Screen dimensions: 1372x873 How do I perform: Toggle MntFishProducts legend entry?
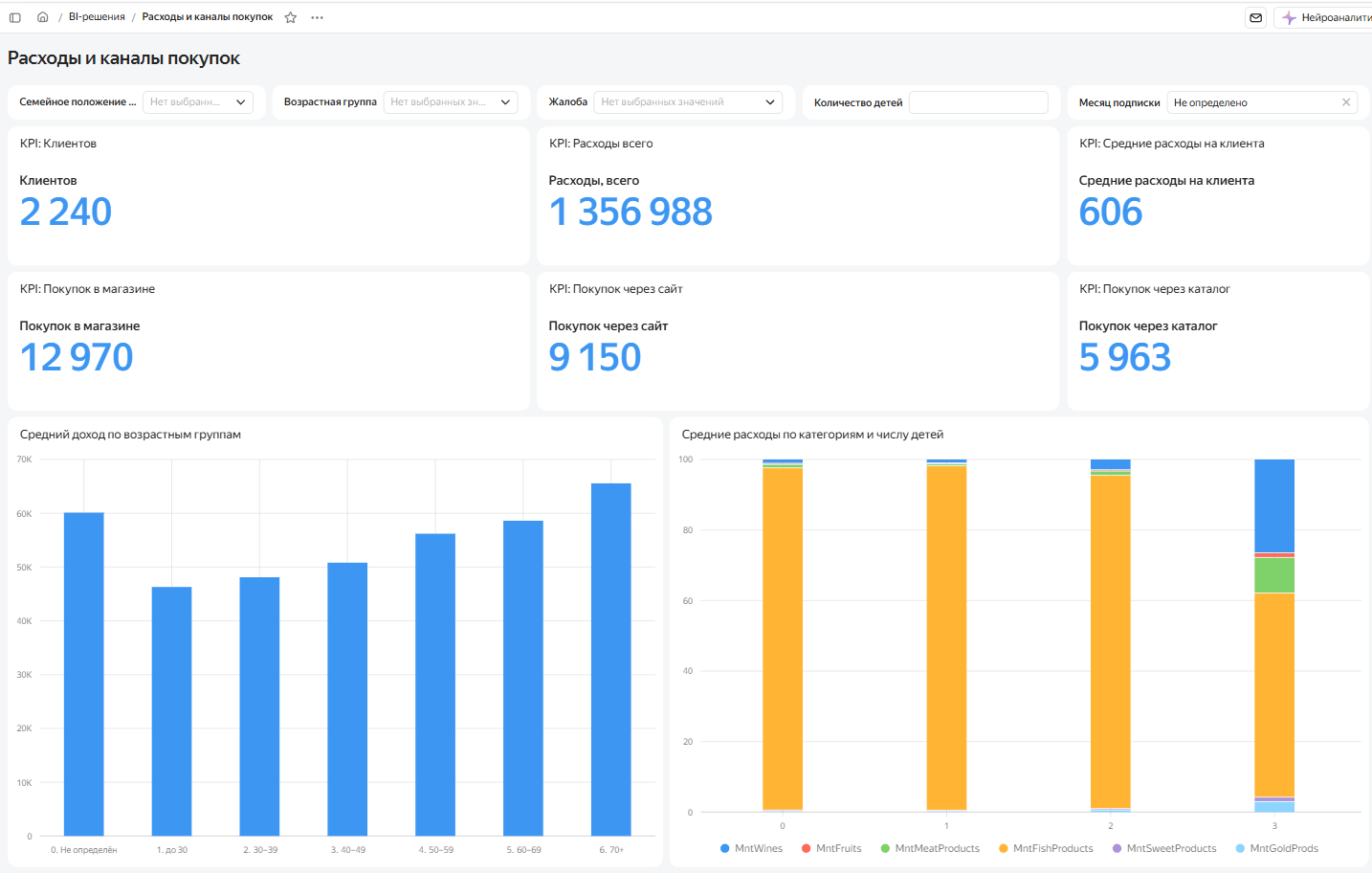click(x=1046, y=848)
